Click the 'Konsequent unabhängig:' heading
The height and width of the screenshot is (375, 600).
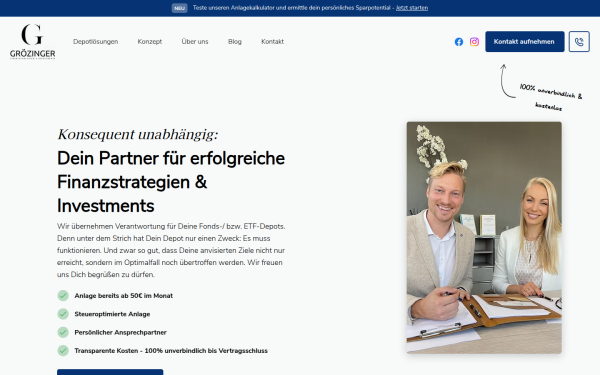(x=137, y=134)
